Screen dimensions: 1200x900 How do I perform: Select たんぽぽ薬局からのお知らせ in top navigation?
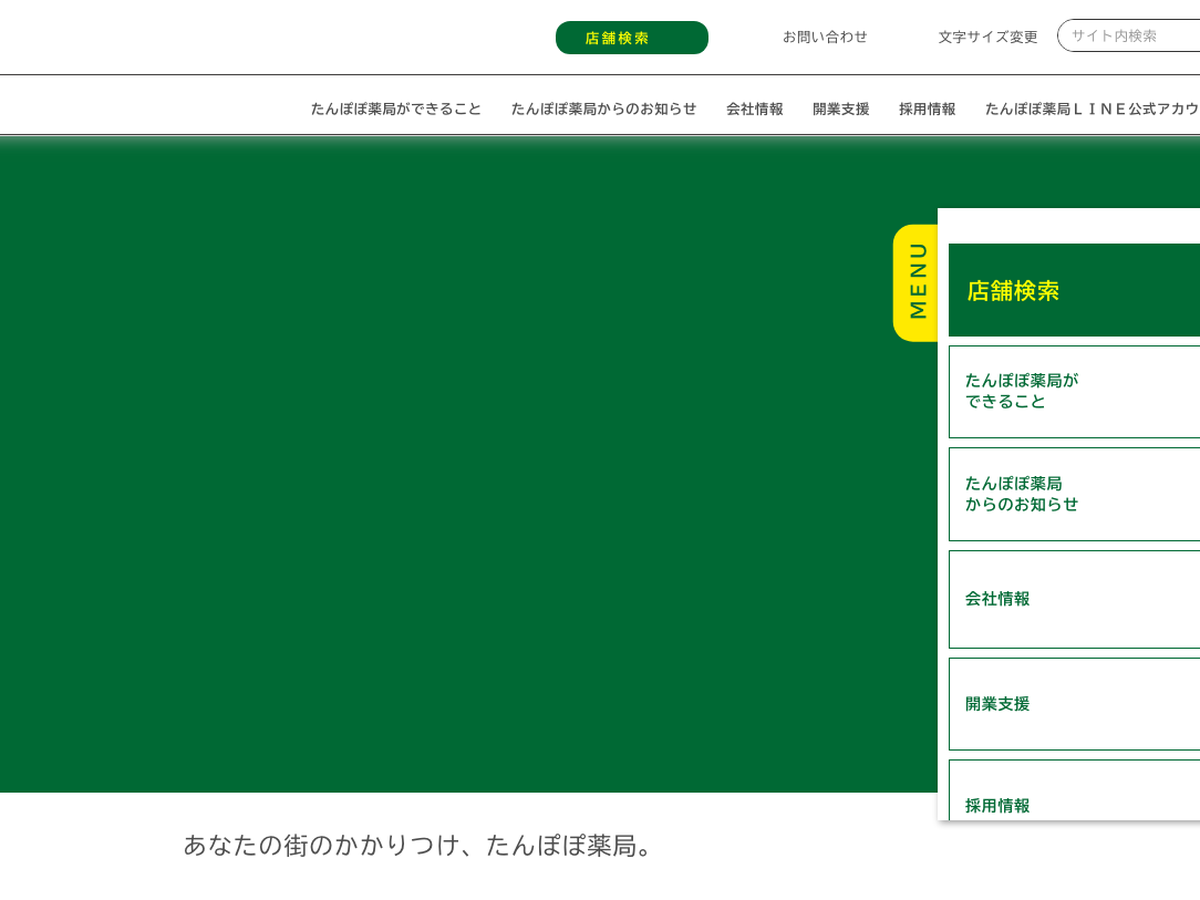pyautogui.click(x=603, y=109)
